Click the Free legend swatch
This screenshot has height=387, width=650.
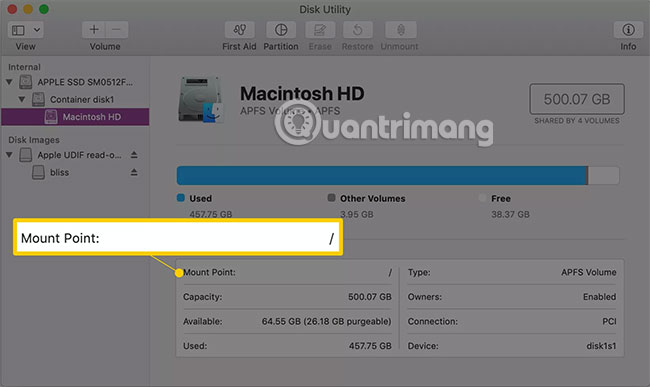(483, 198)
